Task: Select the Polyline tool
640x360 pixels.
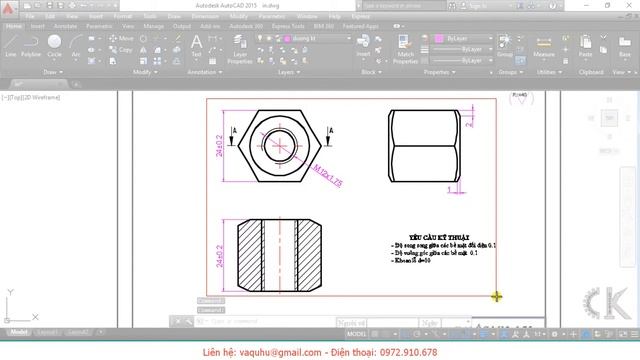Action: coord(31,46)
